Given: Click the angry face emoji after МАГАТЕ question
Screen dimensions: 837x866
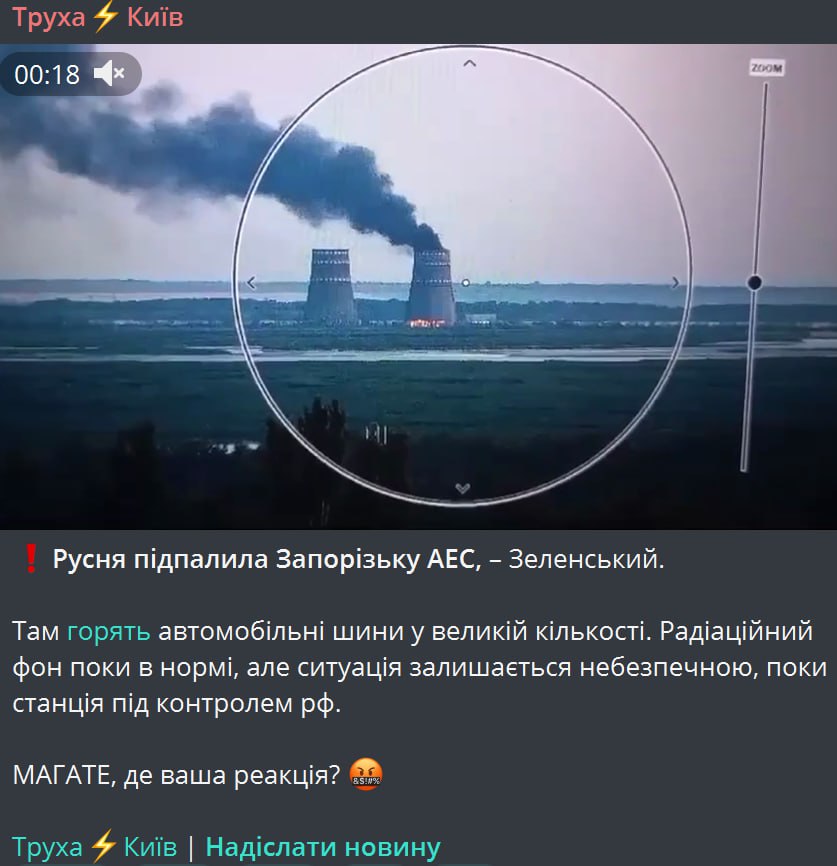Looking at the screenshot, I should point(366,775).
